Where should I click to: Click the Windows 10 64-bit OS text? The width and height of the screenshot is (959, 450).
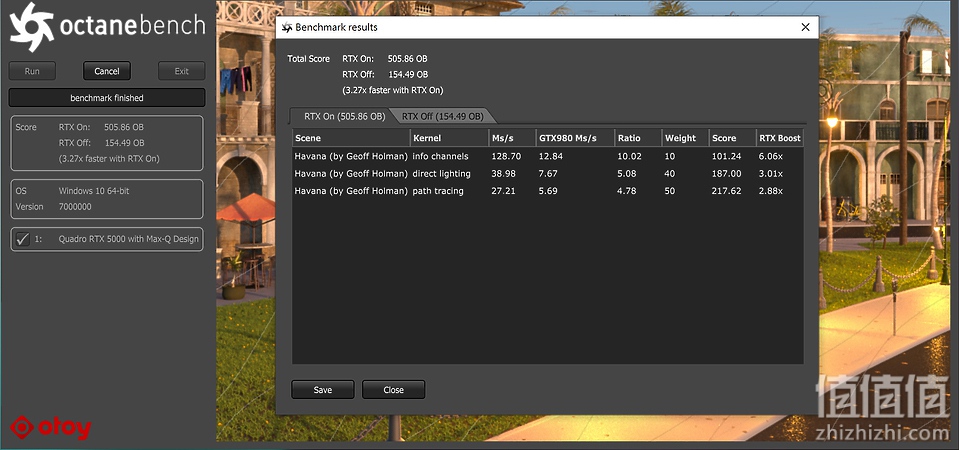click(94, 191)
